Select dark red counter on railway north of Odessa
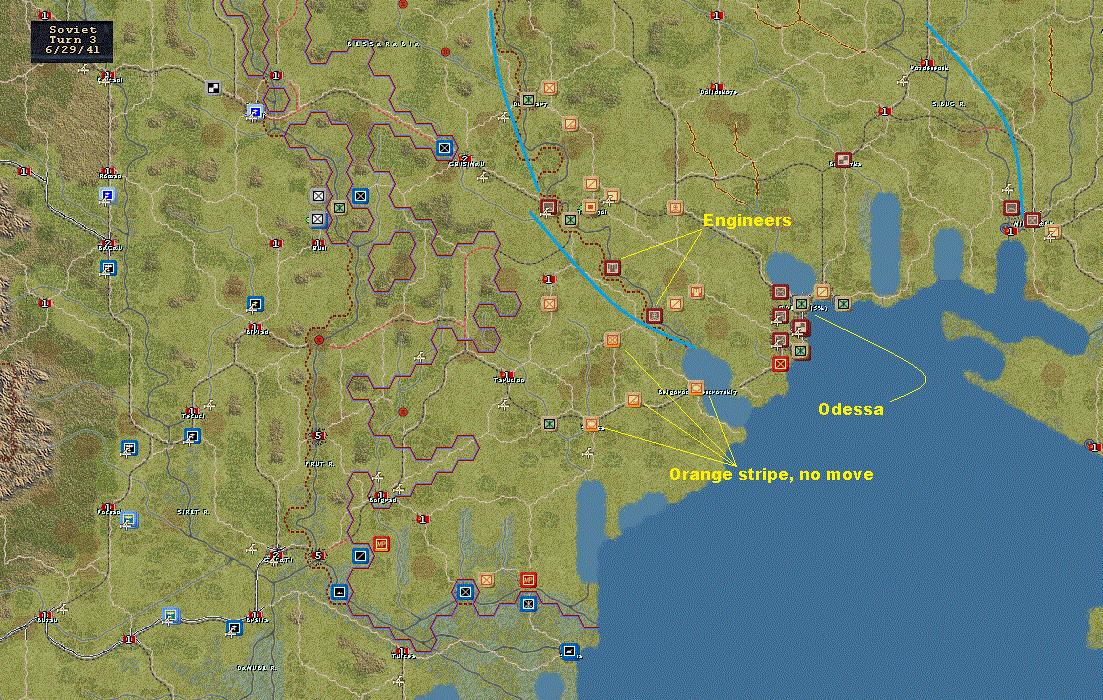 (x=843, y=160)
